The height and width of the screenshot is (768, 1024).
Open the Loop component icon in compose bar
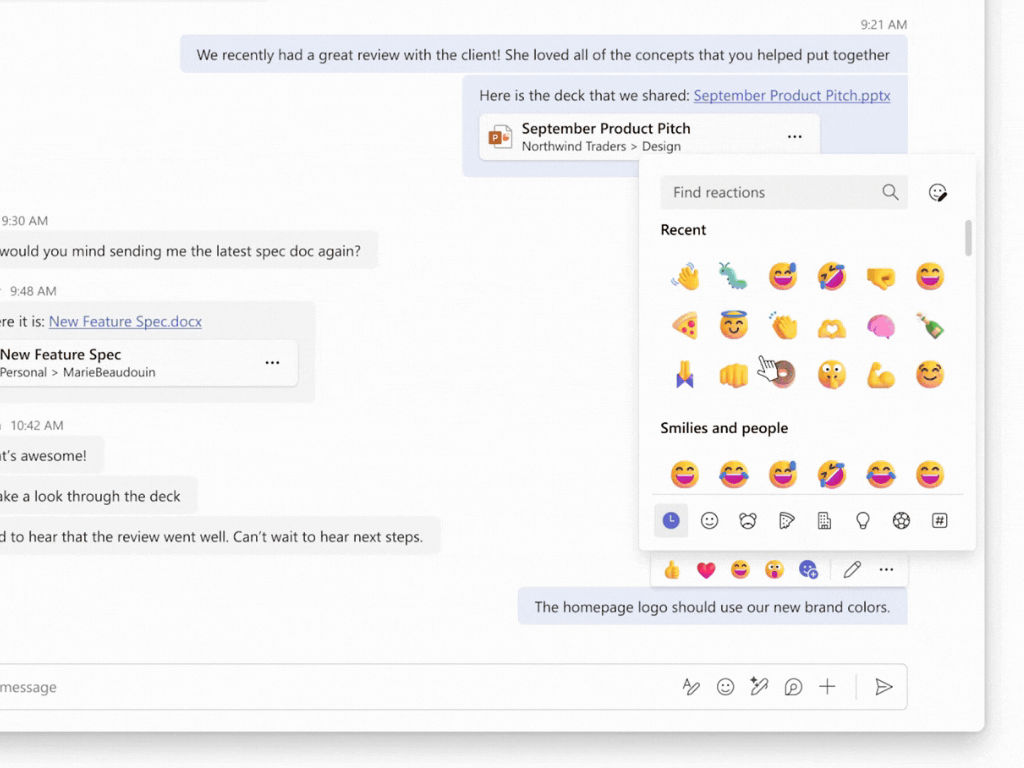(x=793, y=687)
